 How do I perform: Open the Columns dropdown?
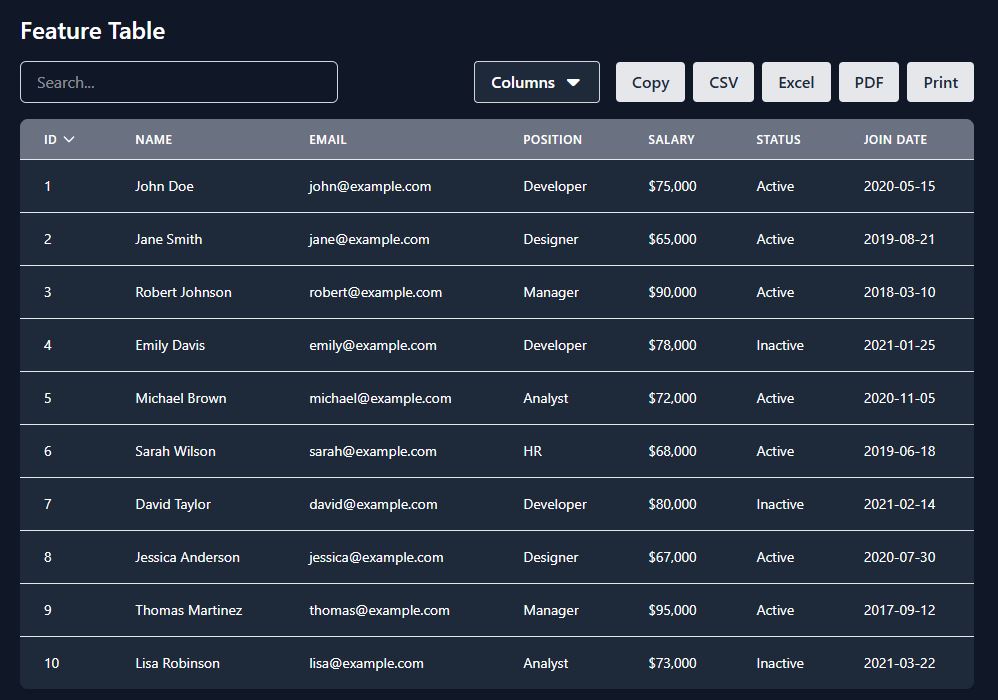click(x=536, y=82)
